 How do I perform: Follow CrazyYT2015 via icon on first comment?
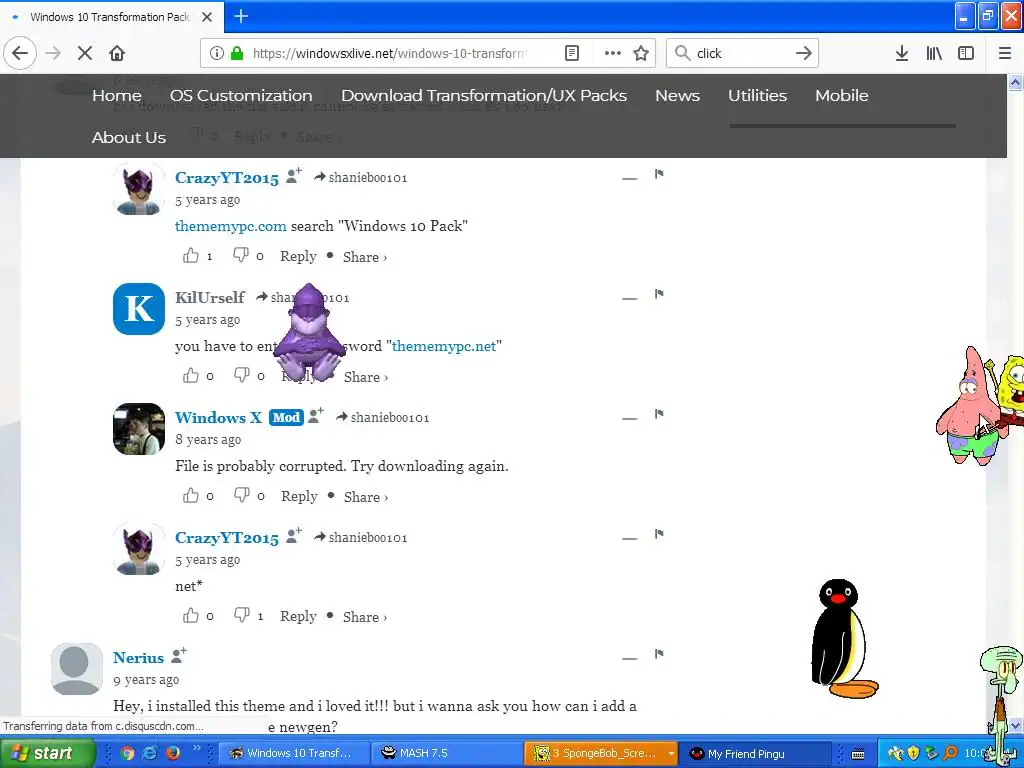[294, 175]
